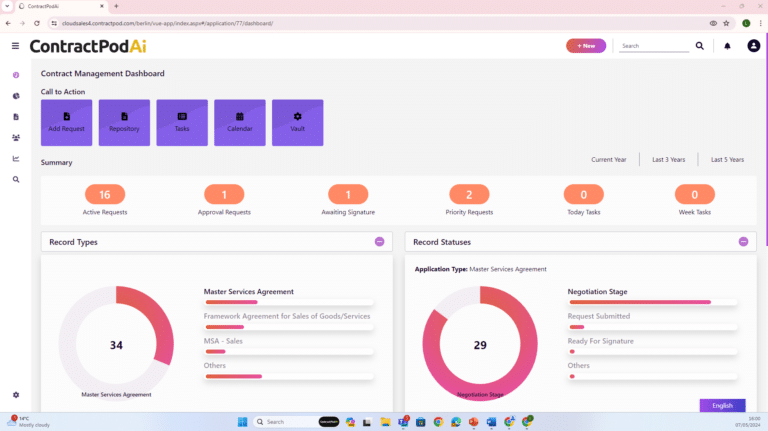Select the Last 3 Years filter
This screenshot has height=431, width=768.
tap(669, 160)
